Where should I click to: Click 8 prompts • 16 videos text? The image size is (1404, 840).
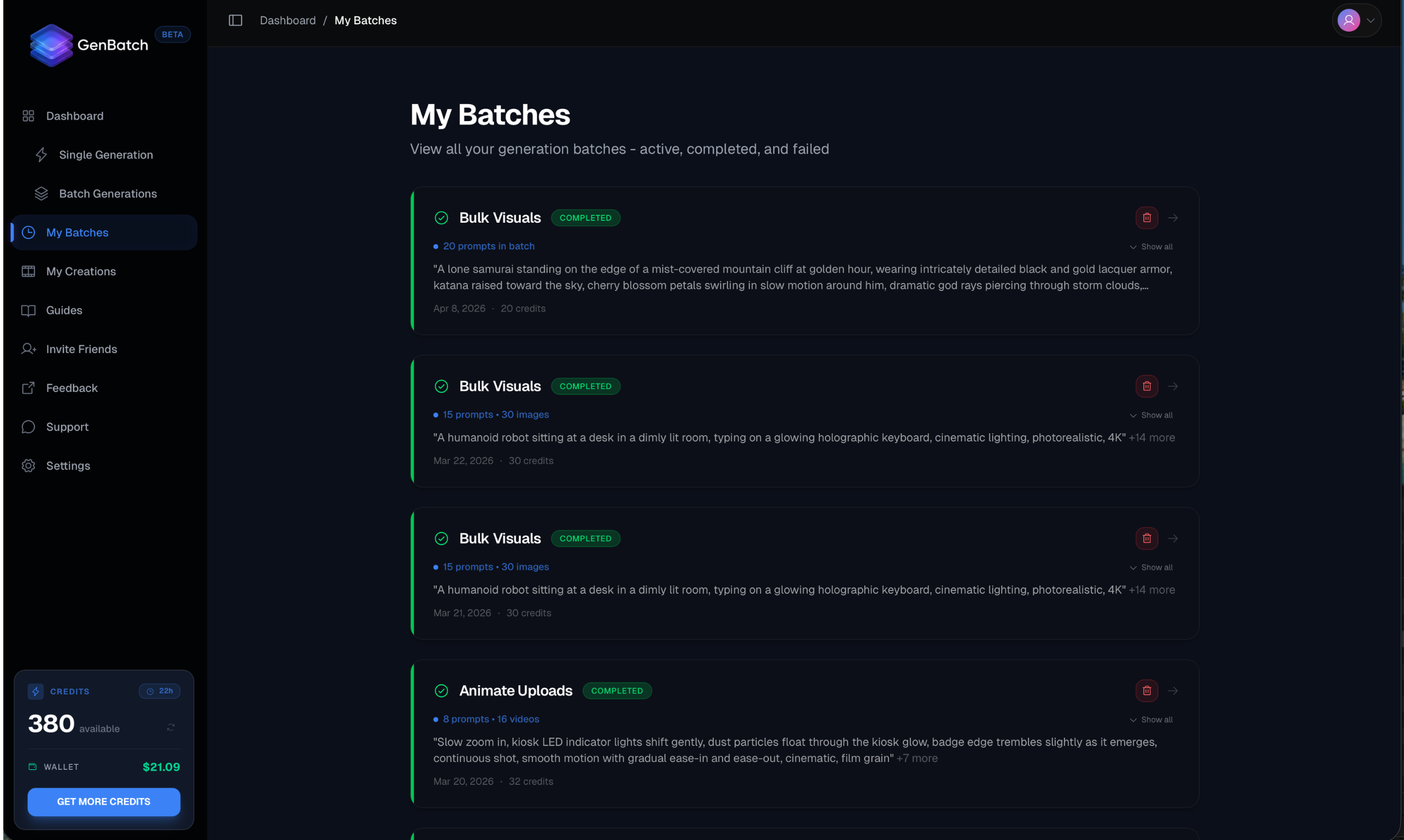491,719
